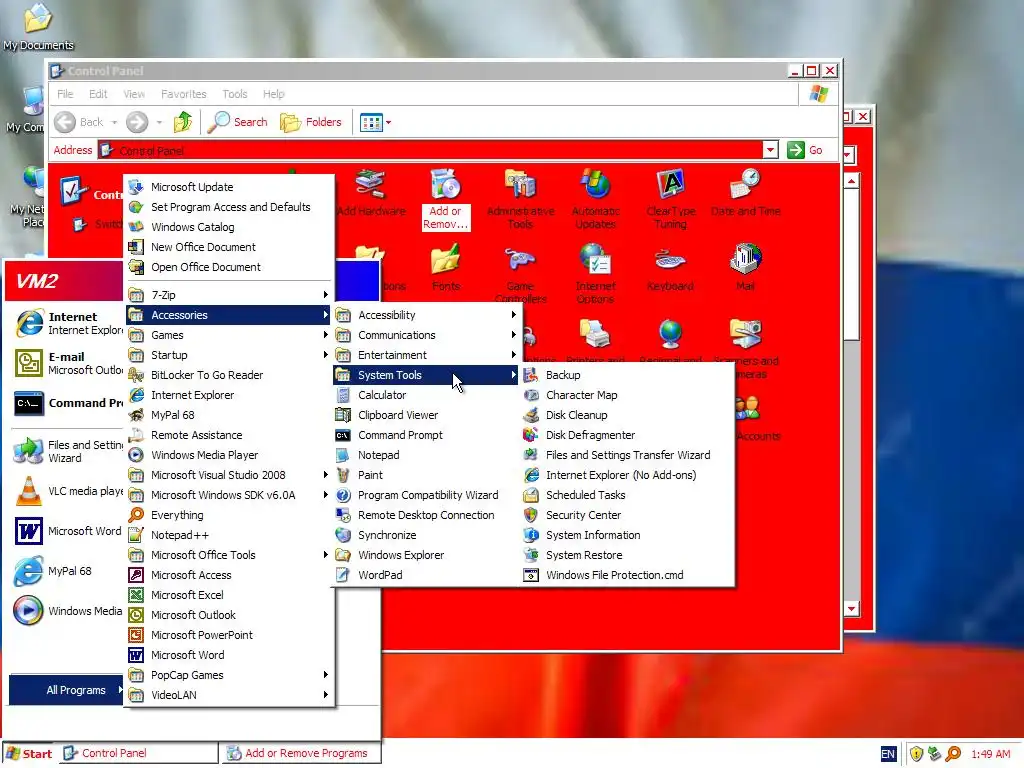
Task: Open the File menu in Control Panel
Action: click(x=65, y=94)
